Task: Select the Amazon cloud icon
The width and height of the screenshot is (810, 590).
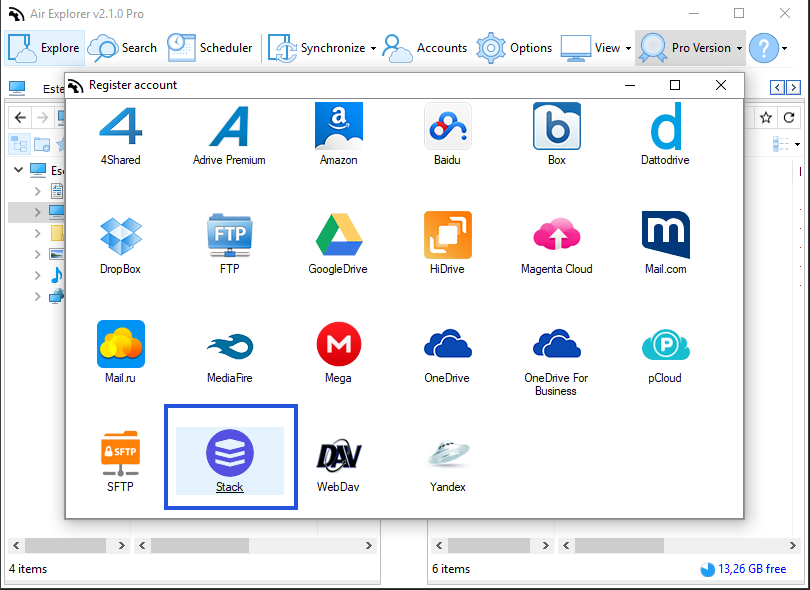Action: (338, 126)
